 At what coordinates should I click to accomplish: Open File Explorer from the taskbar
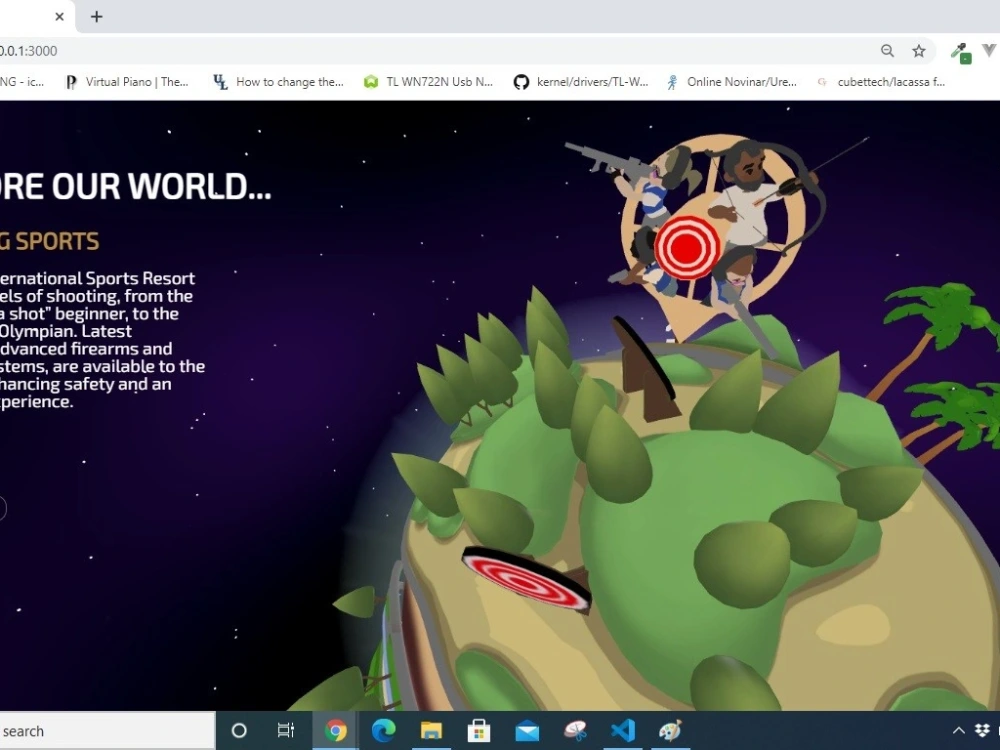pos(431,731)
